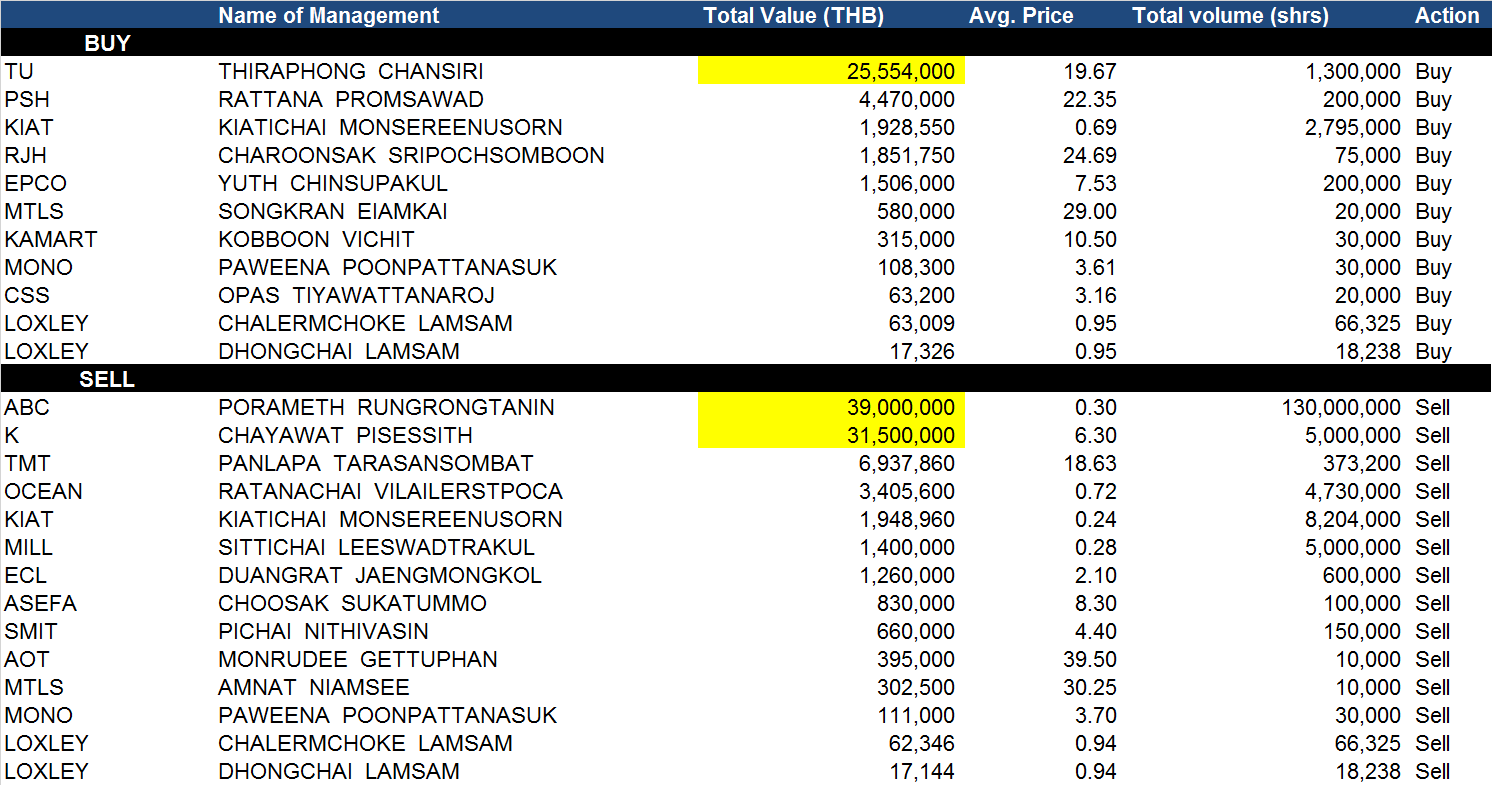
Task: Click the 'Name of Management' column header
Action: [x=328, y=15]
